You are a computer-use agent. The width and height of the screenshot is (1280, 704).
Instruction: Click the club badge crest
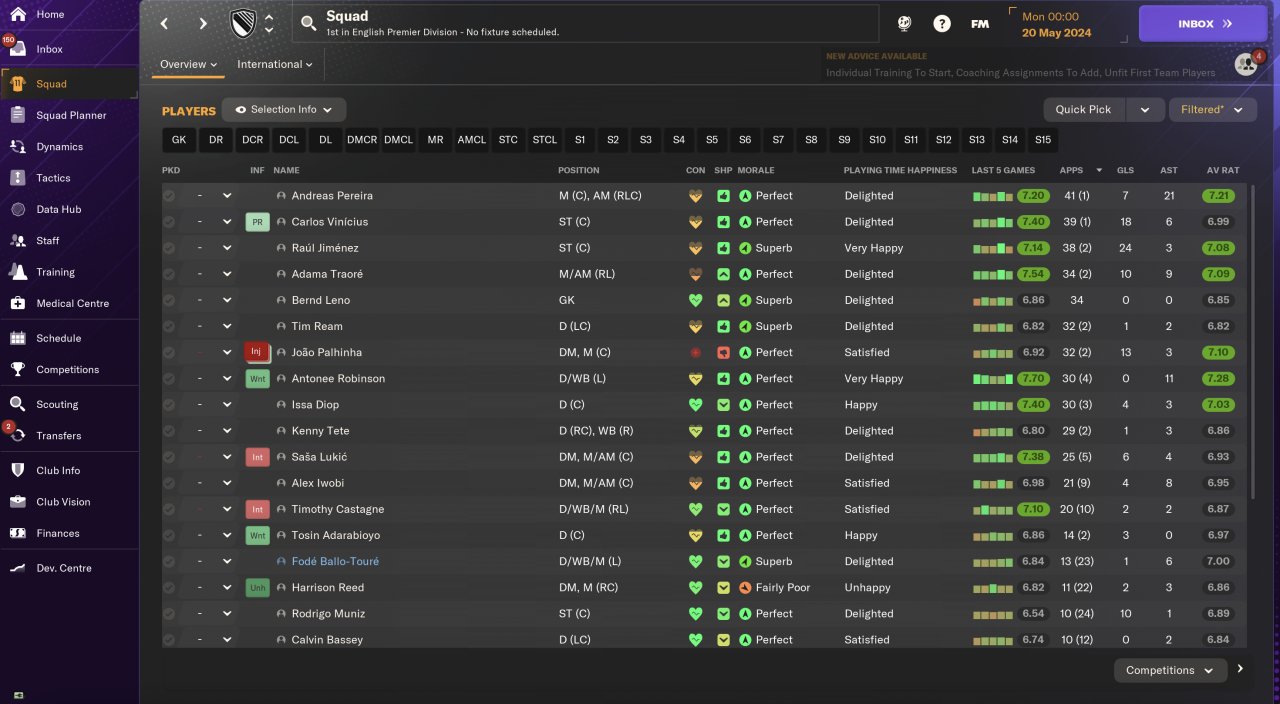244,23
